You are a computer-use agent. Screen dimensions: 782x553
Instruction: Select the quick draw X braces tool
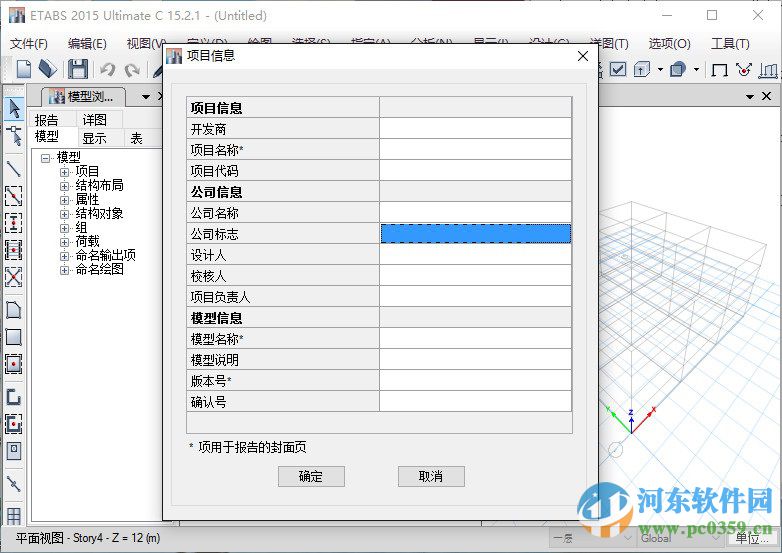click(x=14, y=276)
